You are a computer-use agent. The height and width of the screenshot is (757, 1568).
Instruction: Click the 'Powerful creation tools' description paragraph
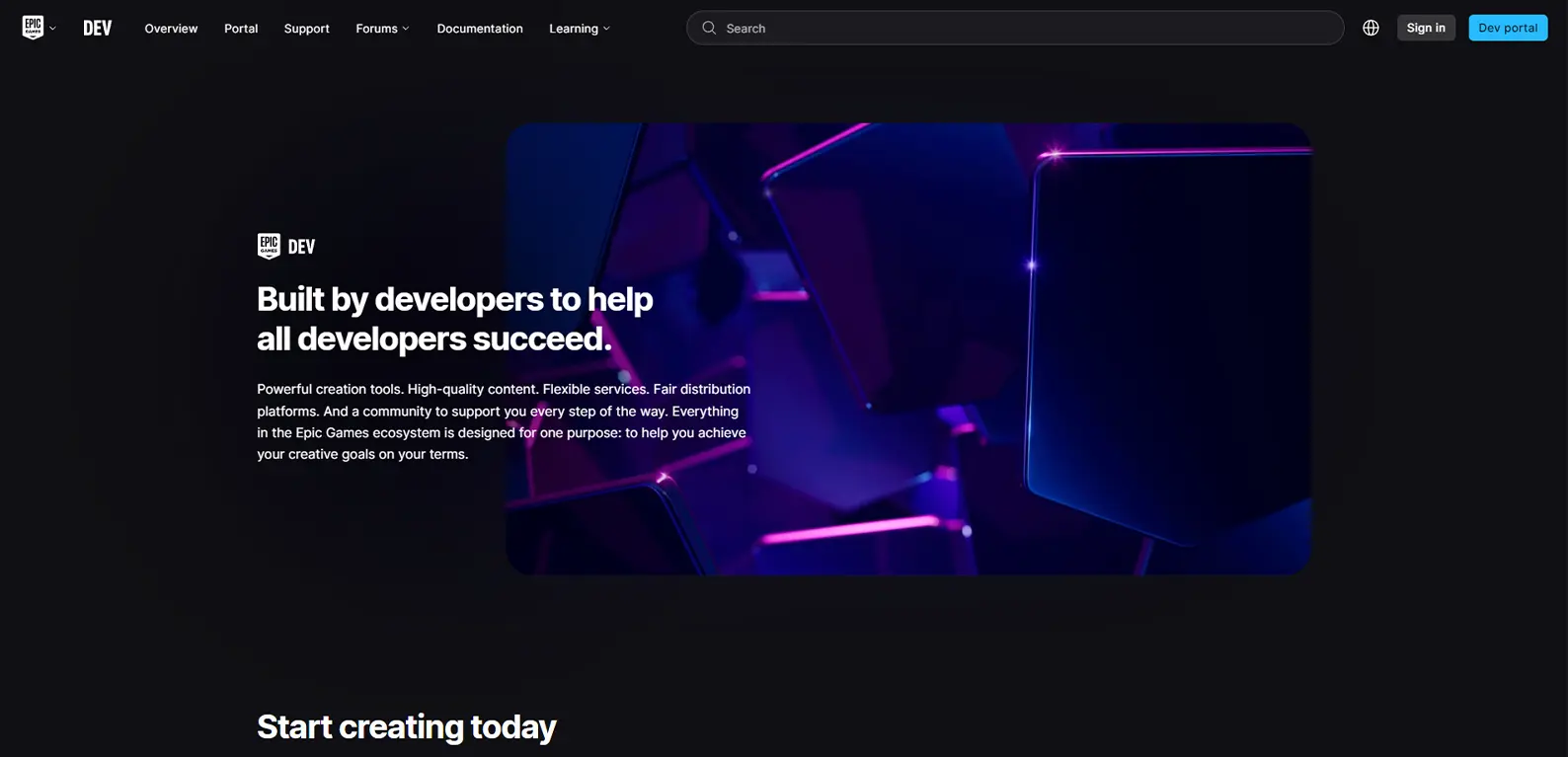point(504,421)
